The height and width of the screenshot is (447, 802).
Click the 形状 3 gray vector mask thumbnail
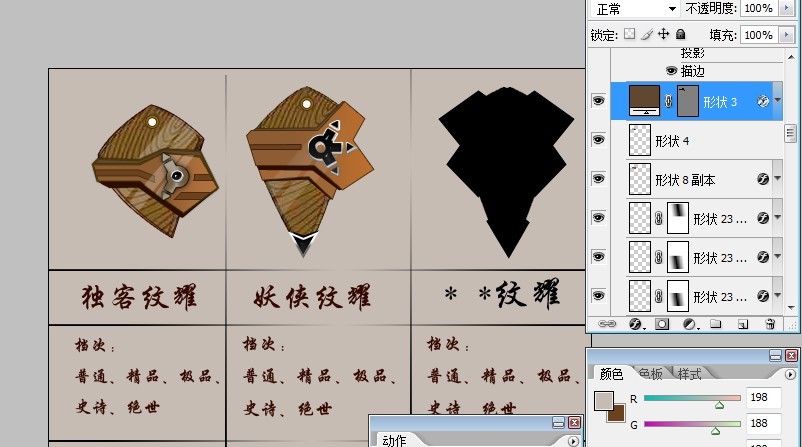pos(688,101)
